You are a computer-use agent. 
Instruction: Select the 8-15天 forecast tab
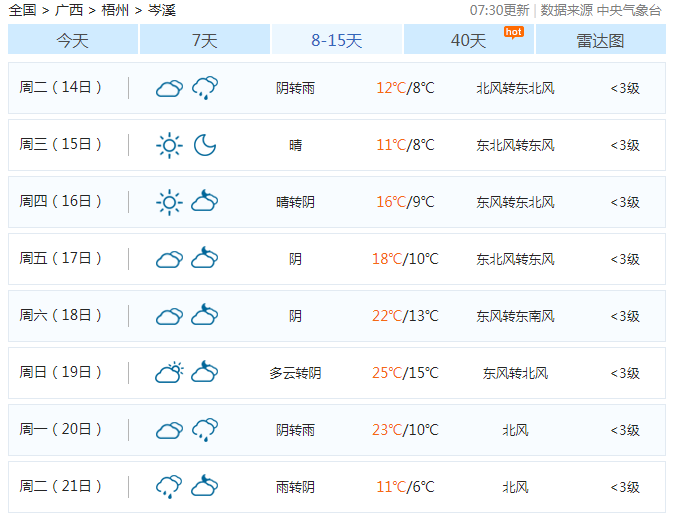(337, 40)
